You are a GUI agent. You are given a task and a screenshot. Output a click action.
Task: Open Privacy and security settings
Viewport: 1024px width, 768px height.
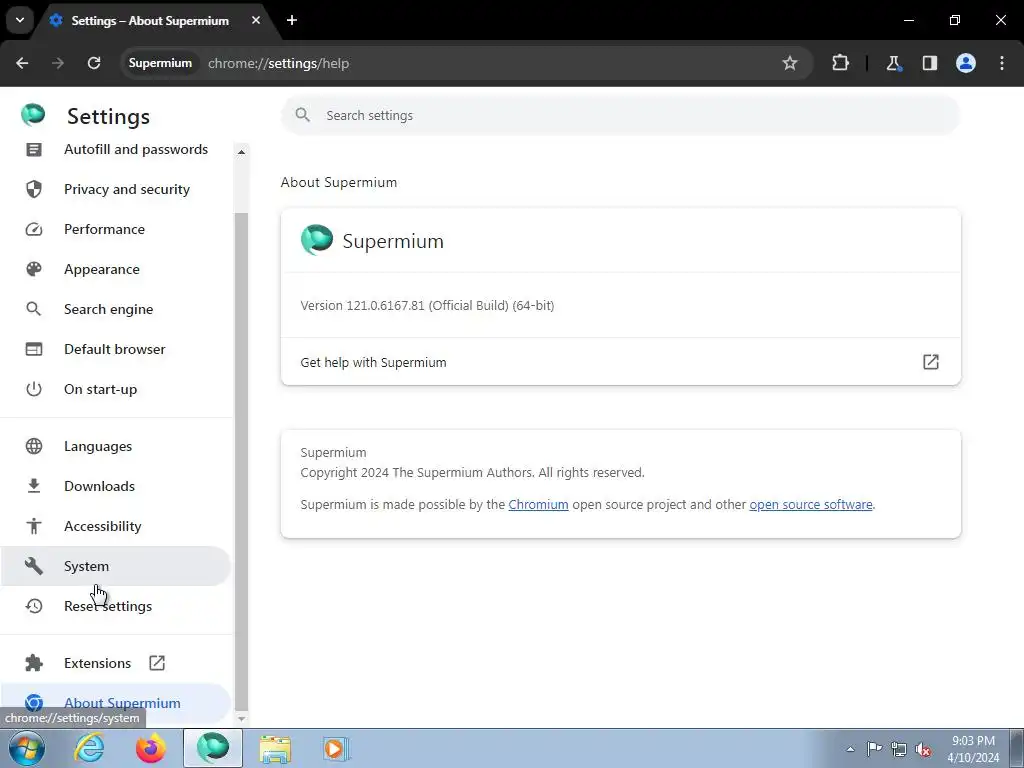click(x=116, y=189)
